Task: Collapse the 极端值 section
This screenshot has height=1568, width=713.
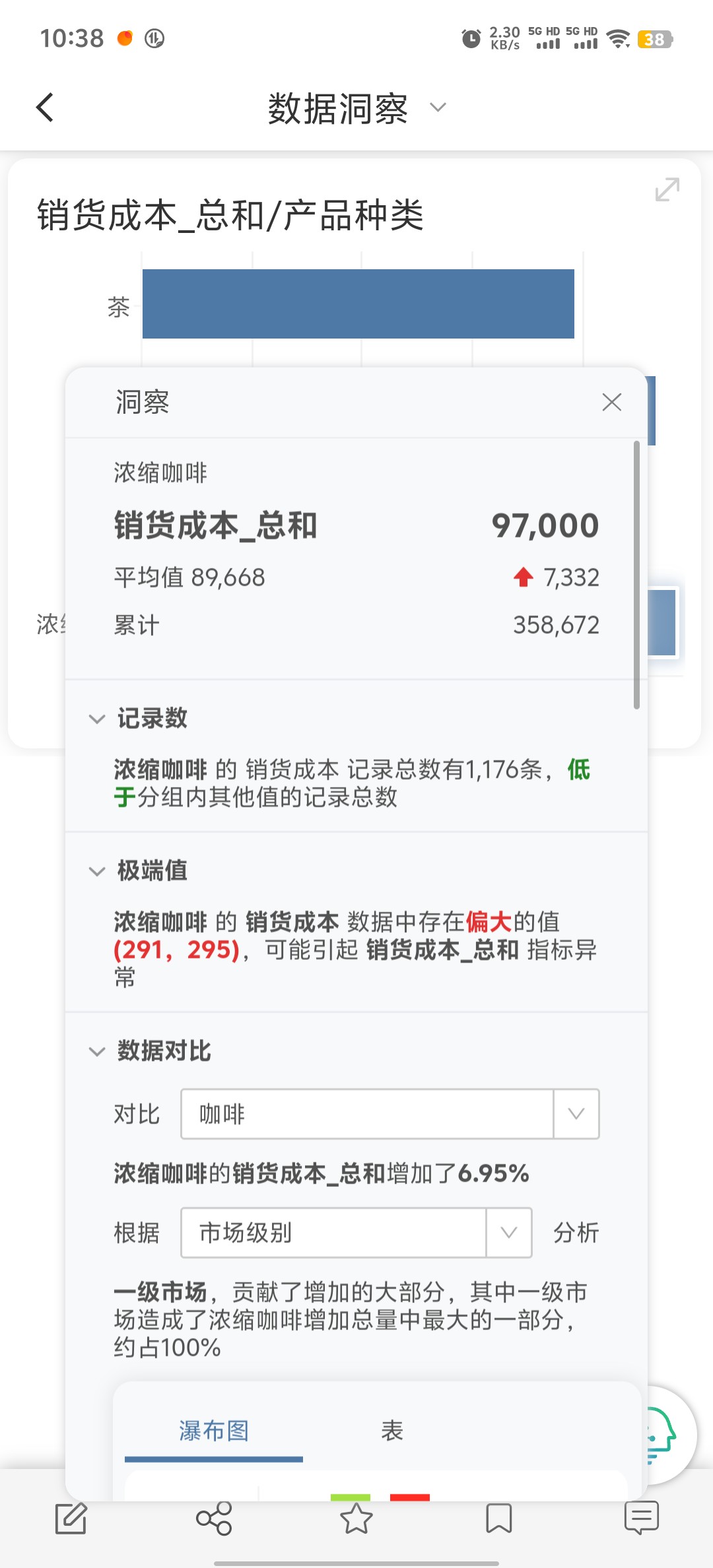Action: pyautogui.click(x=97, y=871)
